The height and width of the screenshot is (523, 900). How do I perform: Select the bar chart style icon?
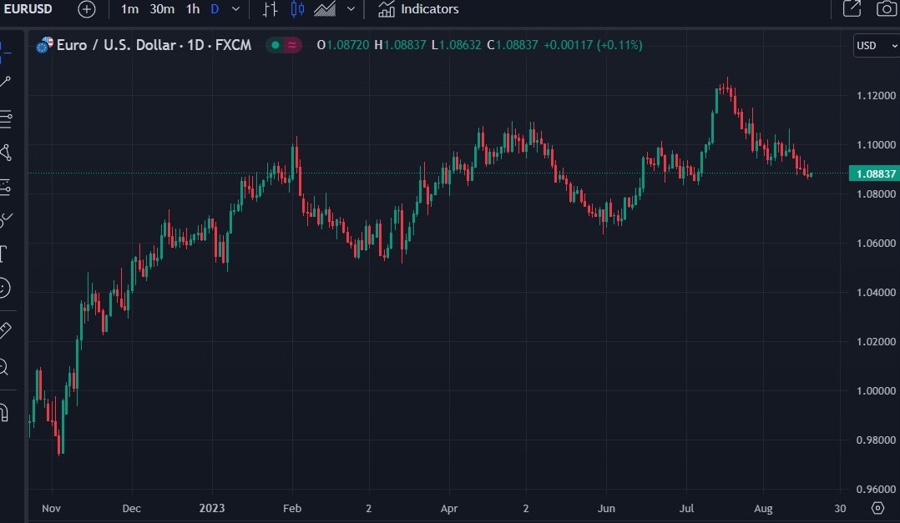pyautogui.click(x=270, y=9)
